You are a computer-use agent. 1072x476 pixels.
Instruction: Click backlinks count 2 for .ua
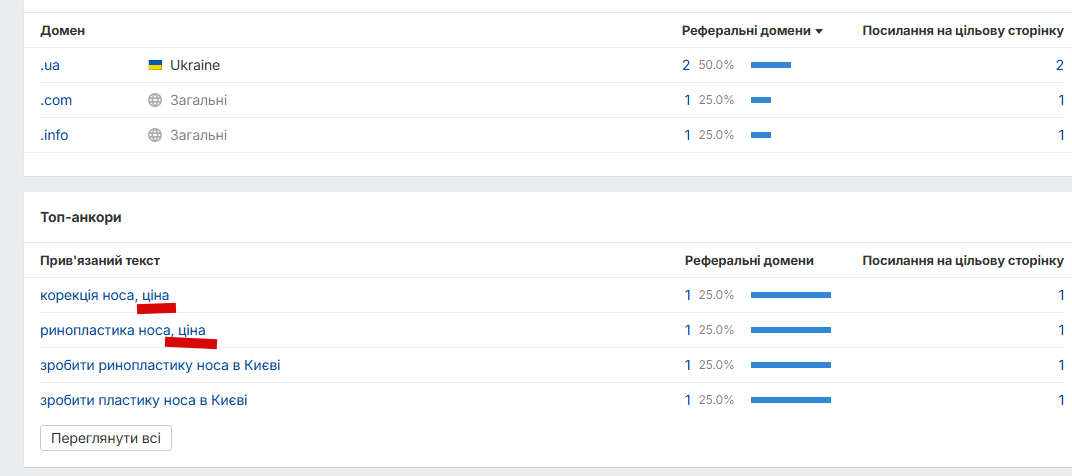[1059, 65]
